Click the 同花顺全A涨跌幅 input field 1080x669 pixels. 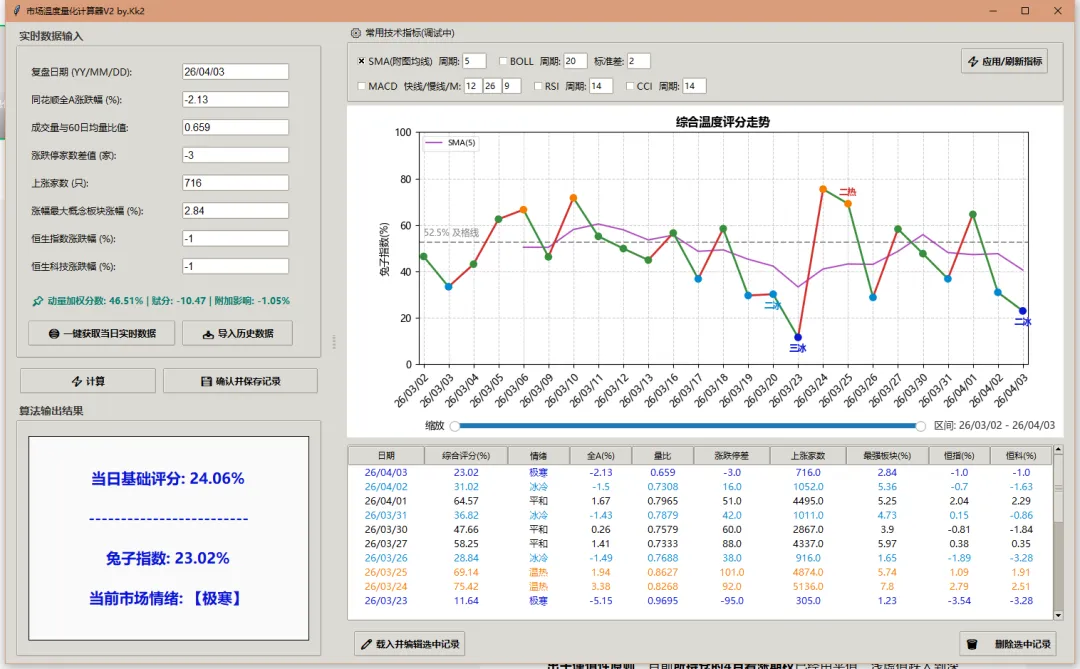tap(236, 99)
